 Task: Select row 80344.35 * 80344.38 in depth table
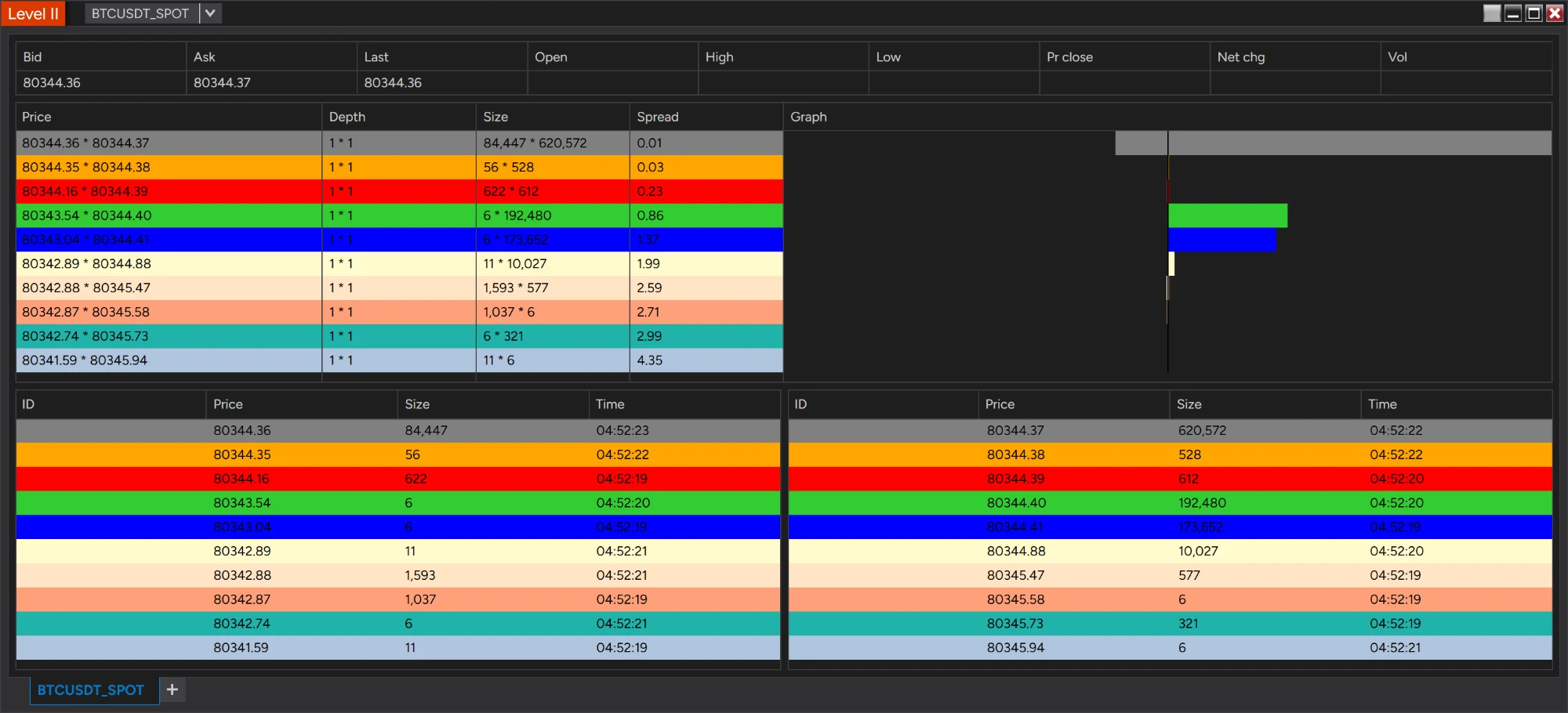pyautogui.click(x=399, y=167)
